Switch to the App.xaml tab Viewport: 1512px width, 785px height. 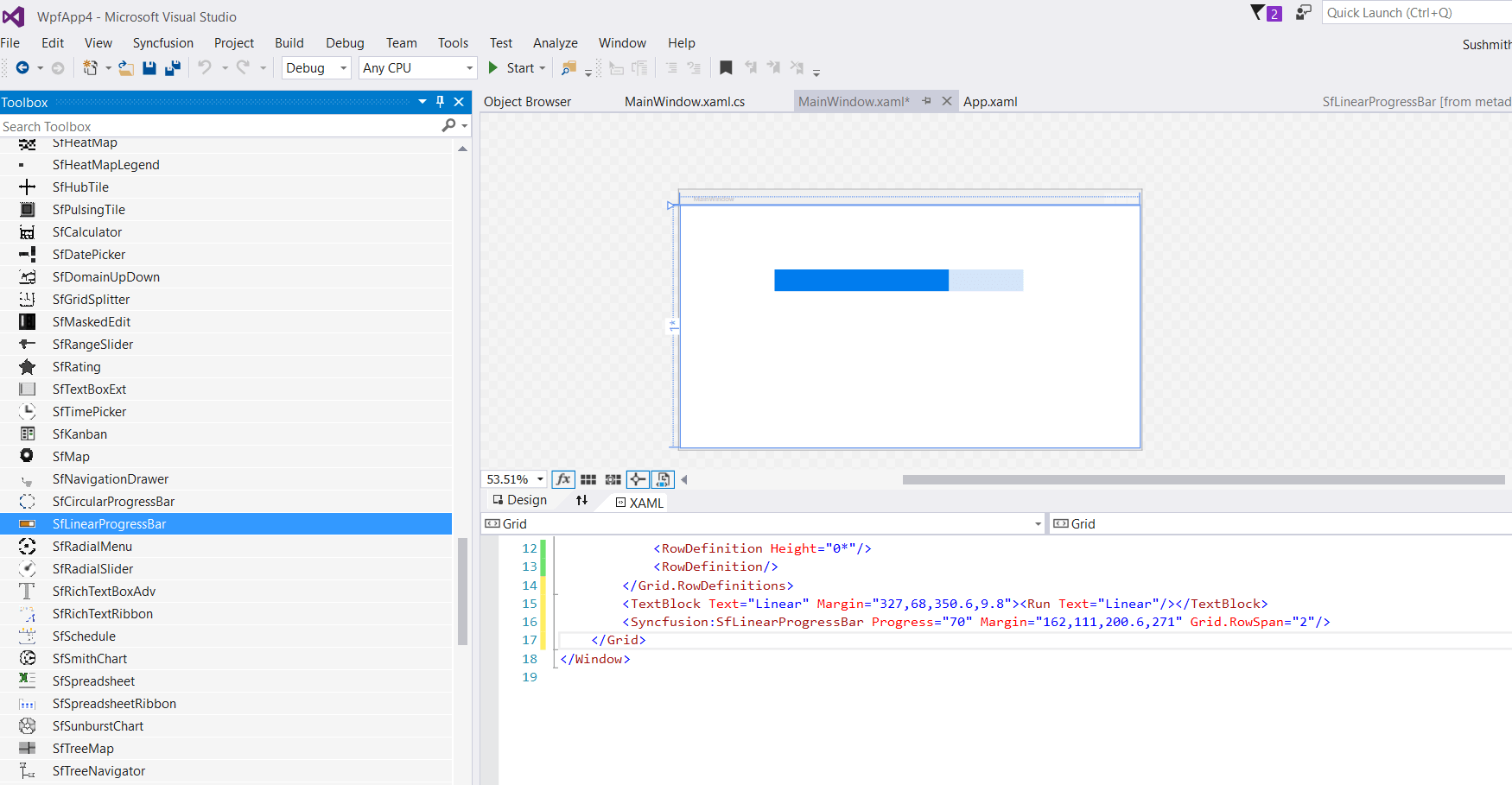(990, 101)
